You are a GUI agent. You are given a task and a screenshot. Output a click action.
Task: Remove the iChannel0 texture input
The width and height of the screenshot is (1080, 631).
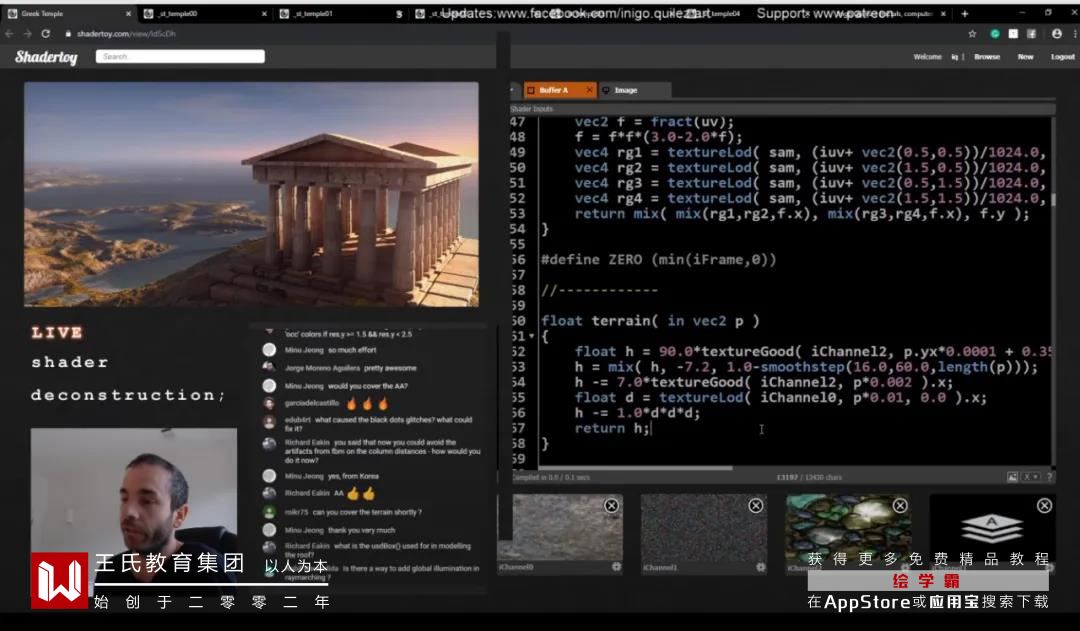click(611, 506)
